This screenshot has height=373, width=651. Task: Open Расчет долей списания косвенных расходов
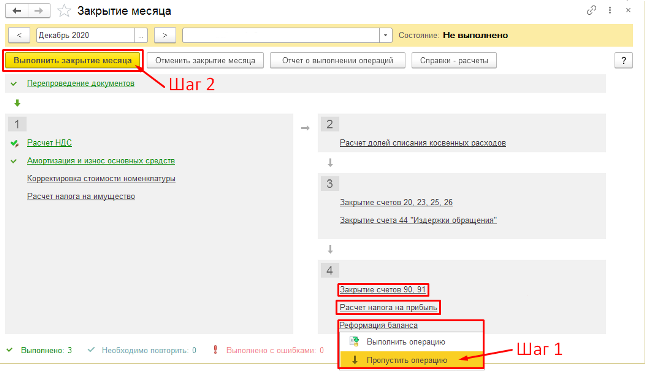pos(423,143)
